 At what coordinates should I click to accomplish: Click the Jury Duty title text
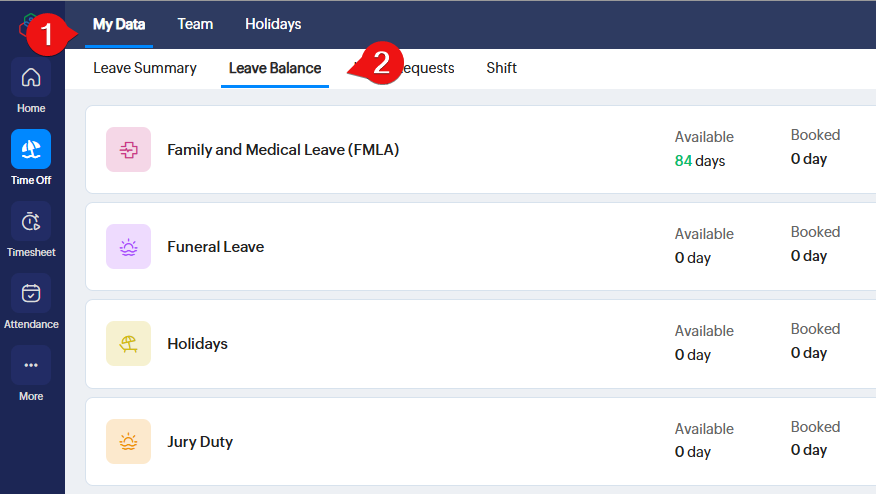200,441
